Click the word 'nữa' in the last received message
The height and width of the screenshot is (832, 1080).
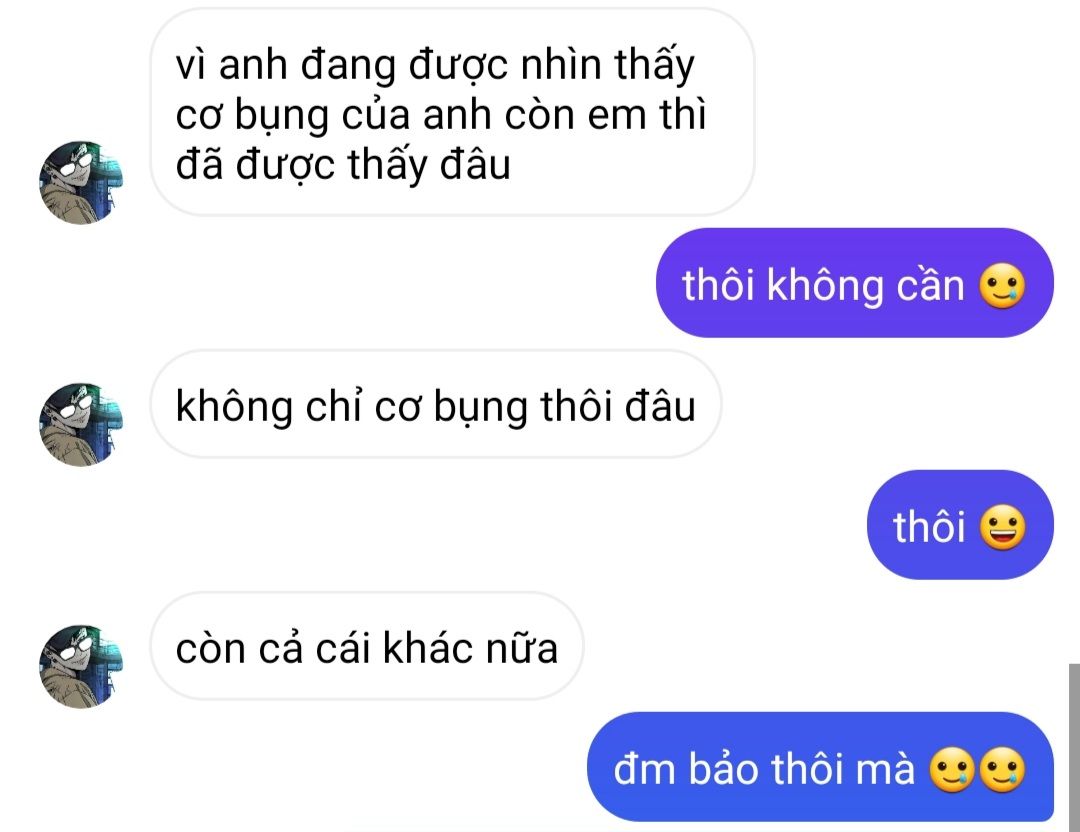pos(522,648)
